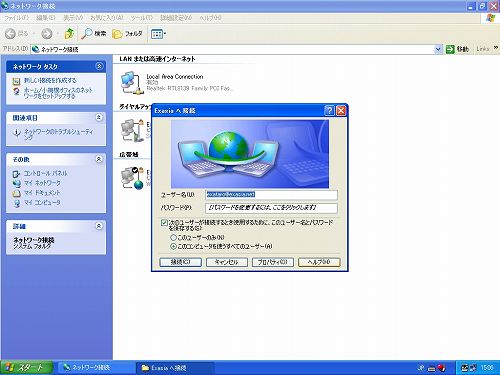Click the My Computer icon in sidebar

[16, 203]
